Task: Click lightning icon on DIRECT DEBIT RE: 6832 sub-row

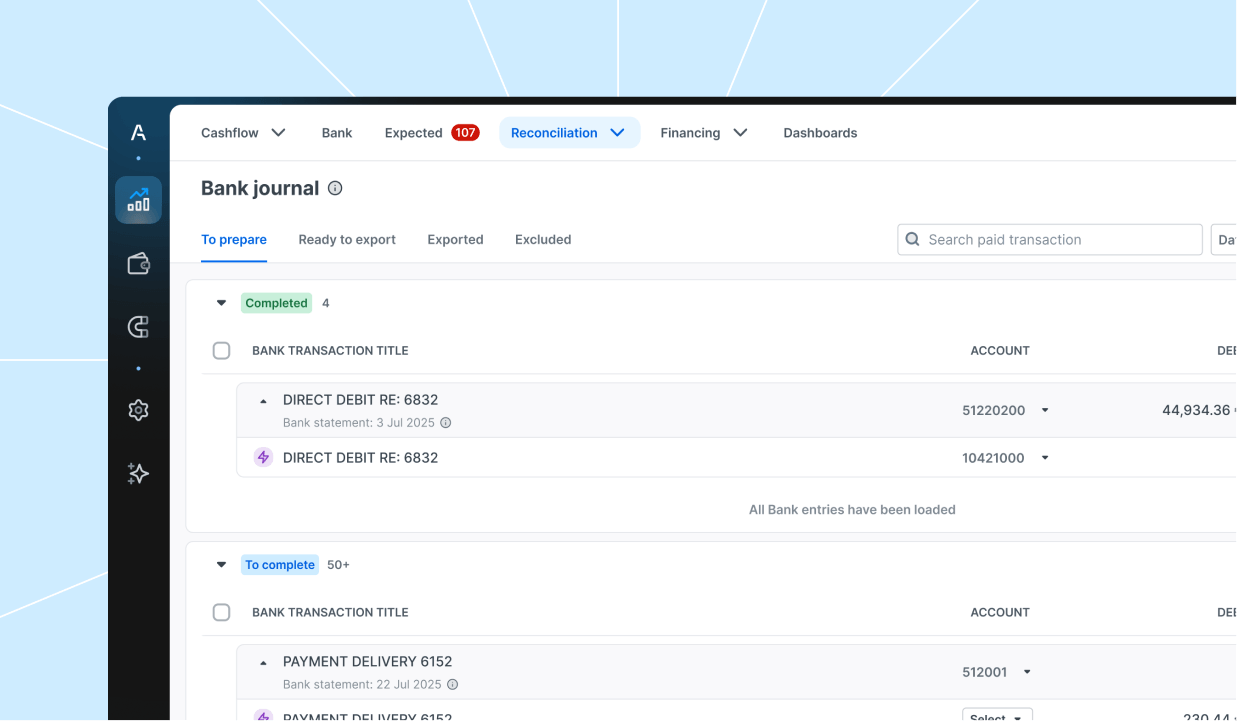Action: click(263, 458)
